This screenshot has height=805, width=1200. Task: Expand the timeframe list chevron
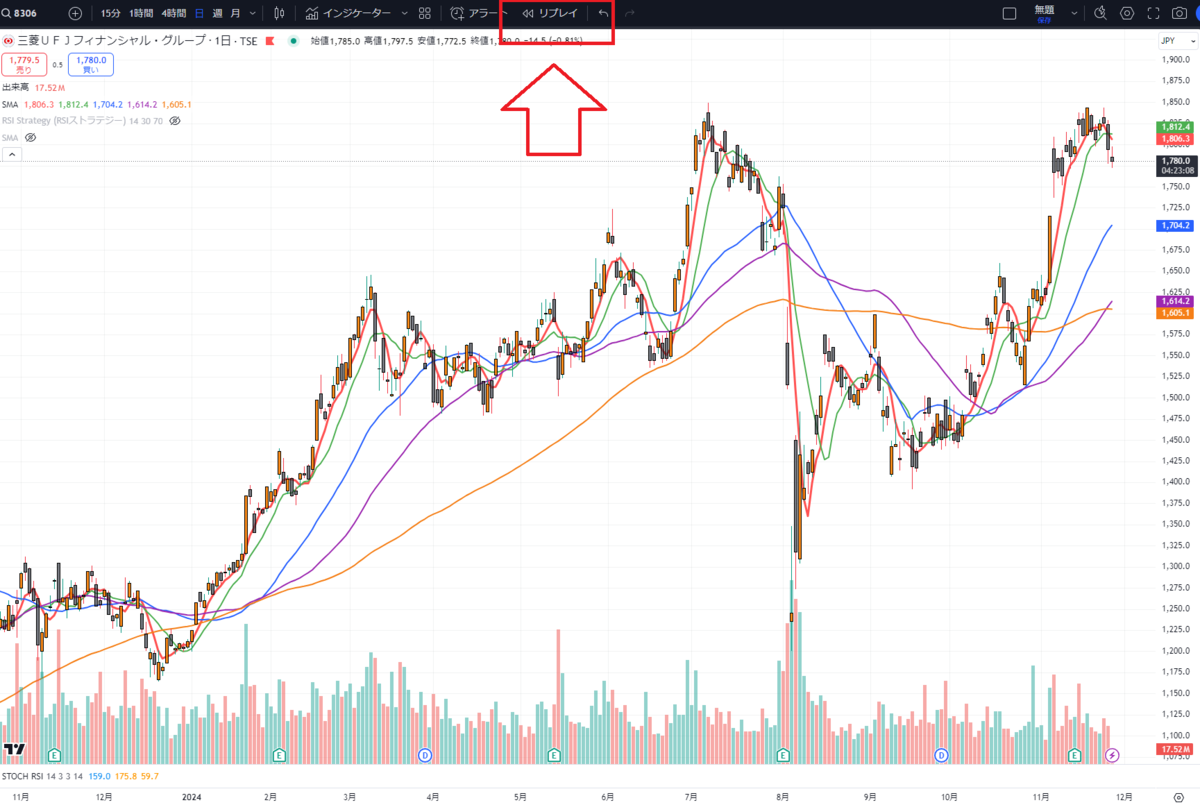click(x=252, y=13)
